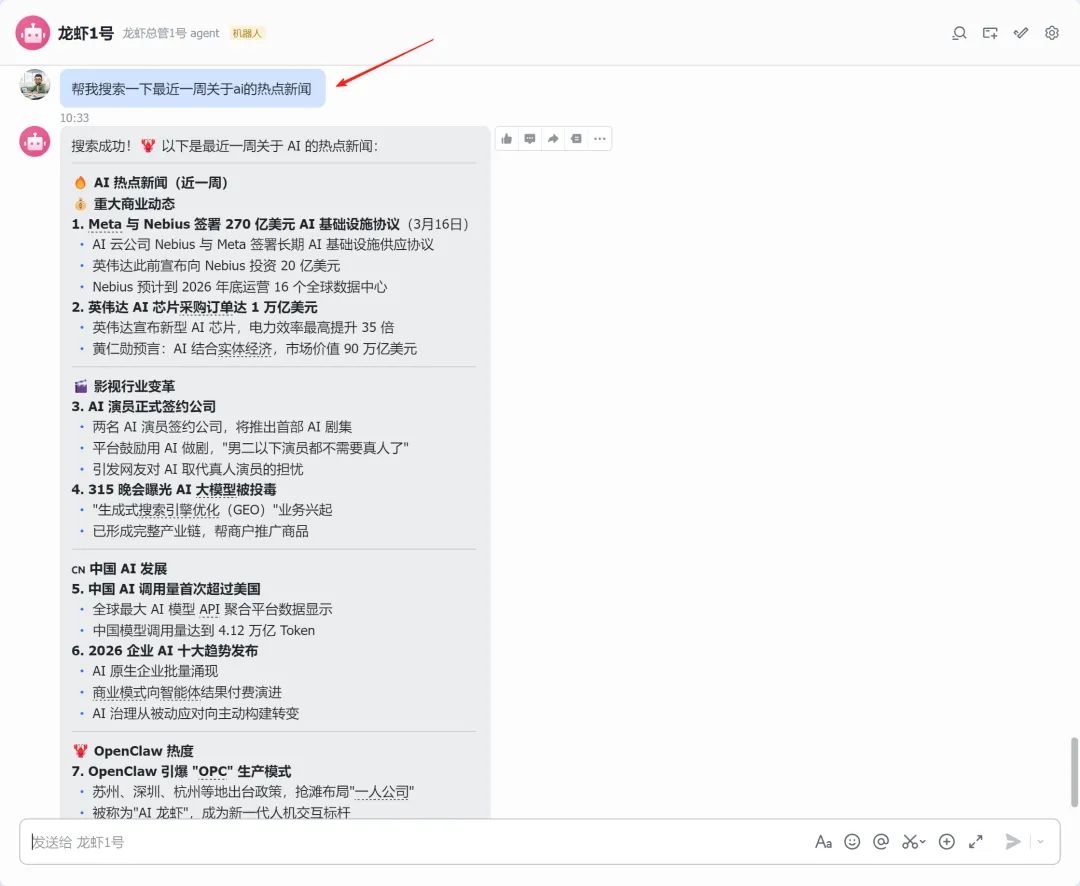Screen dimensions: 1080x886
Task: Click bullet 英伟达此前宣布向 Nebius 投资 20 亿美元
Action: coord(216,265)
